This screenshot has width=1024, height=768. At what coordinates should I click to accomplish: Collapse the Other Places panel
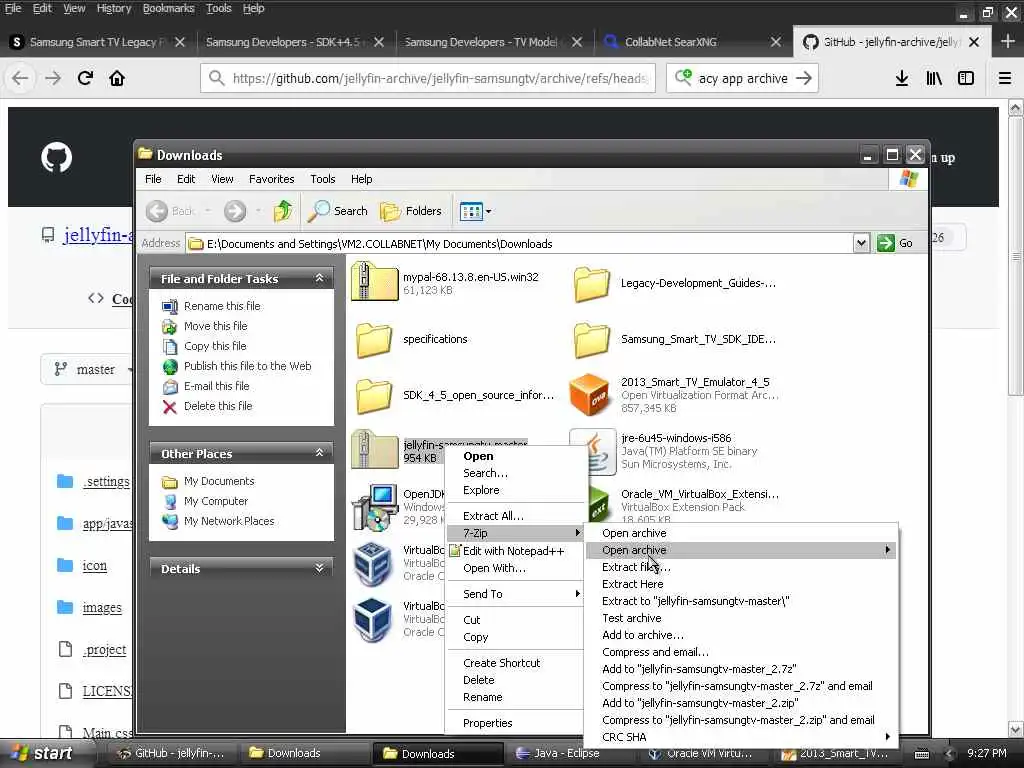pos(319,453)
